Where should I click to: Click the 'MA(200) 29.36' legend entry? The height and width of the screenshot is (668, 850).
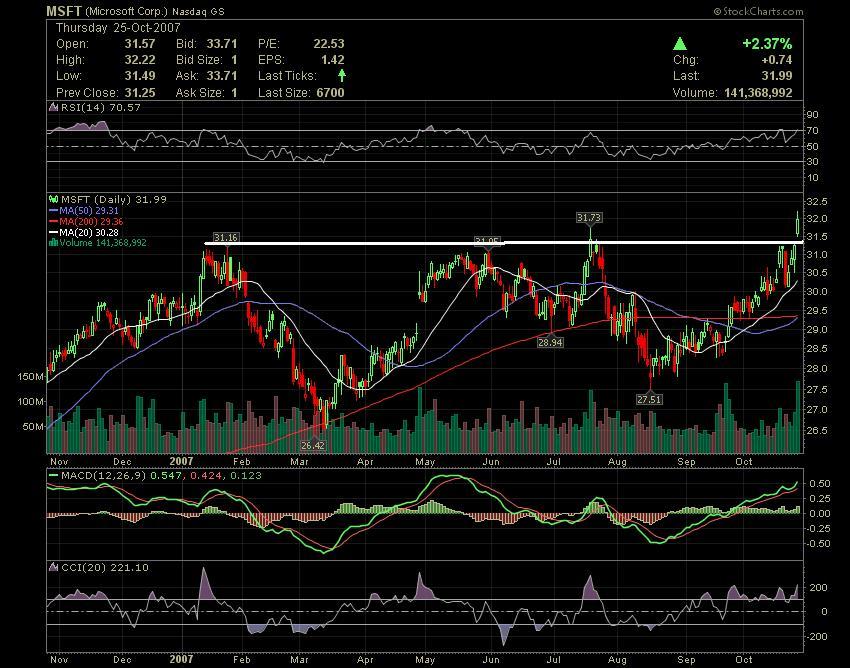pos(91,222)
